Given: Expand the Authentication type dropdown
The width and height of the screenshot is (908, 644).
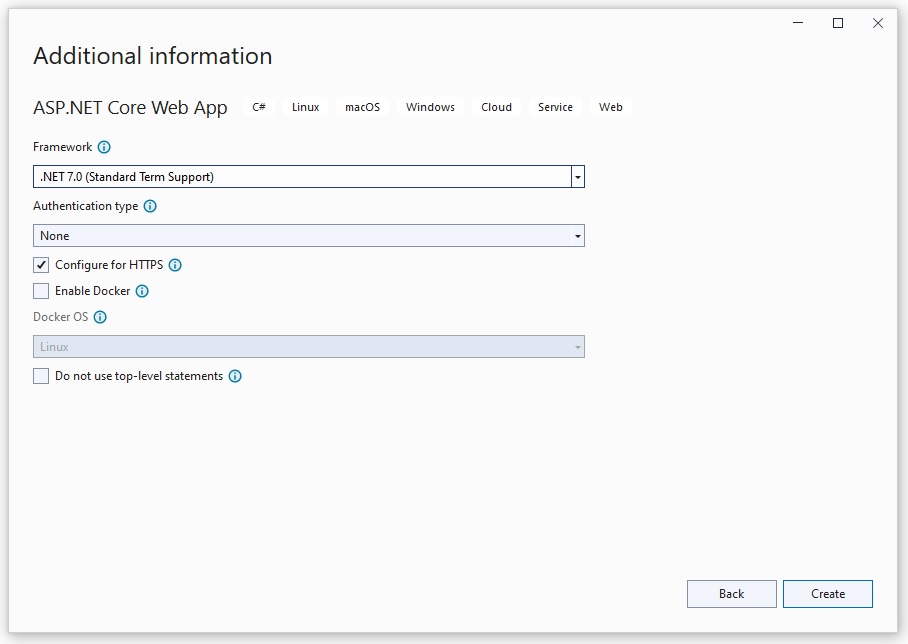Looking at the screenshot, I should click(577, 236).
